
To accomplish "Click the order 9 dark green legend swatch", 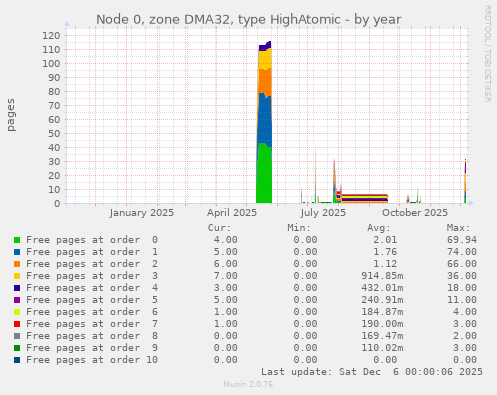I will pos(17,348).
